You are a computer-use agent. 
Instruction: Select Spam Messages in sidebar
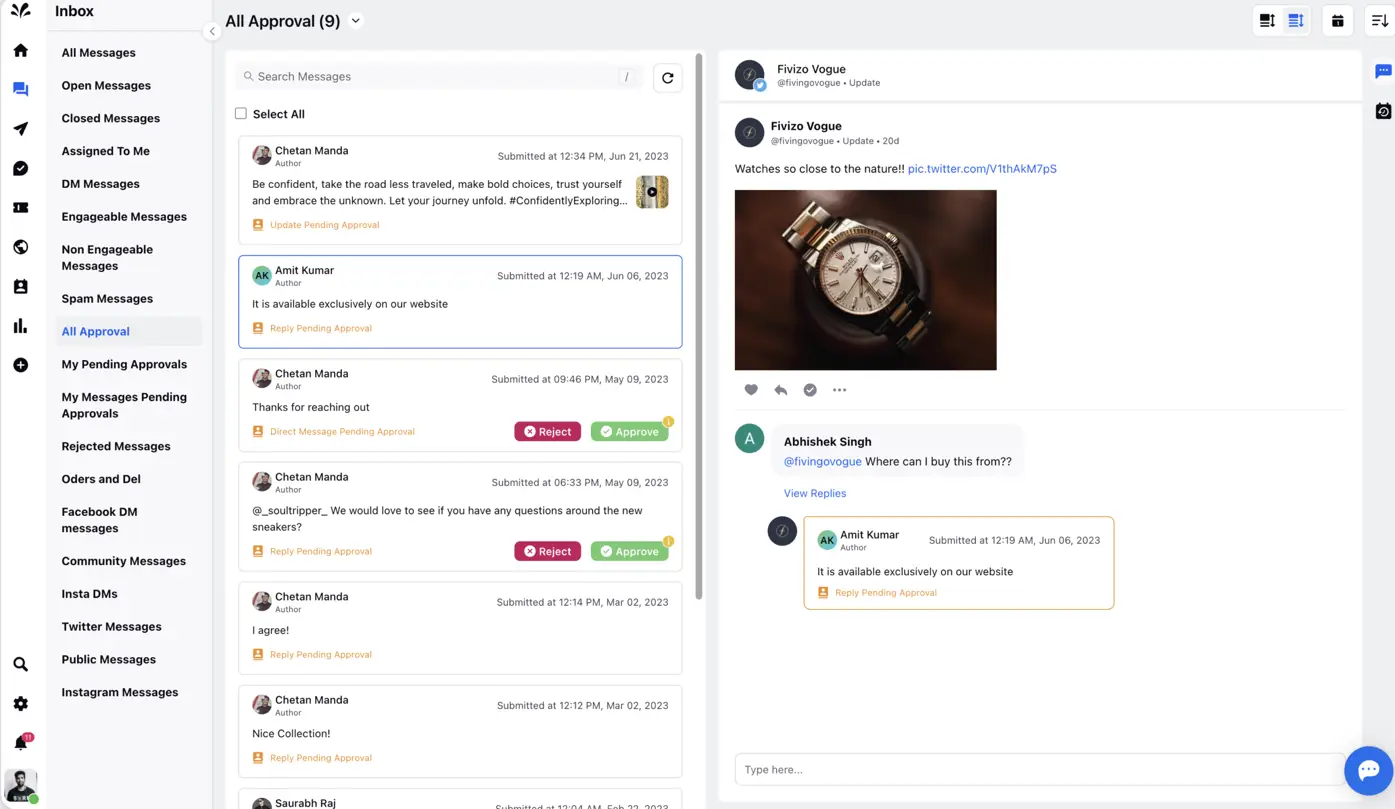pos(107,299)
